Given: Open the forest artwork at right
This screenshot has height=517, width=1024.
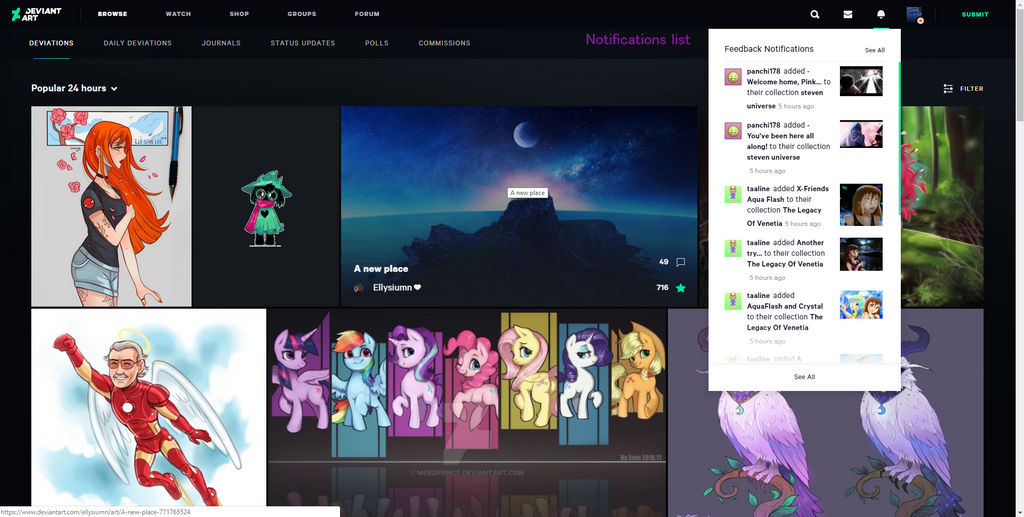Looking at the screenshot, I should pos(942,206).
